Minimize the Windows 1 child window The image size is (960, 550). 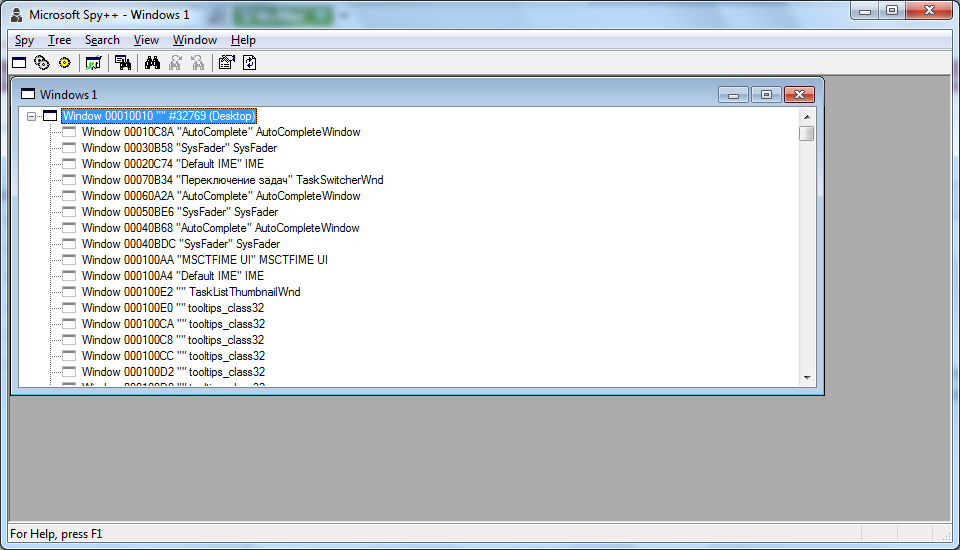point(733,94)
